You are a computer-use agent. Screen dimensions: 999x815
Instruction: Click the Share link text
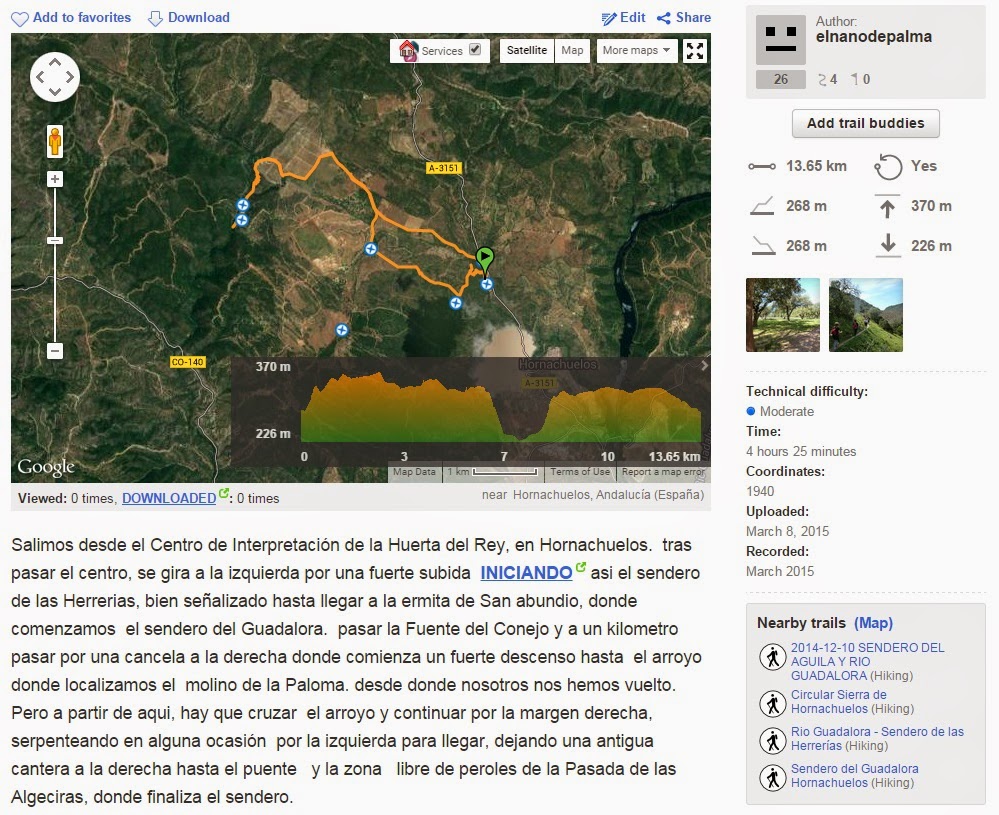point(693,18)
